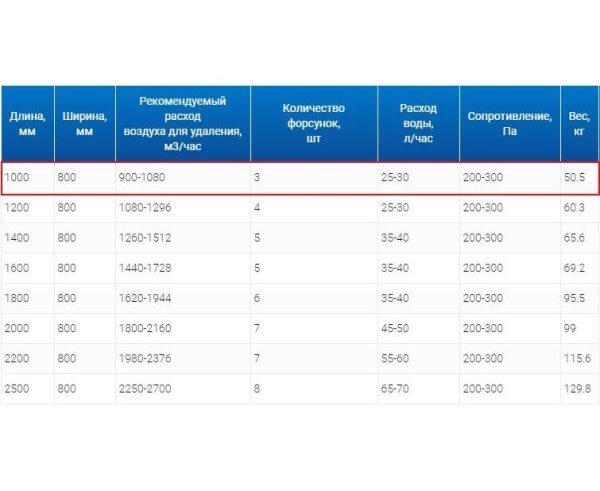Click the Ширина, мм column header
Screen dimensions: 600x491
pos(85,124)
